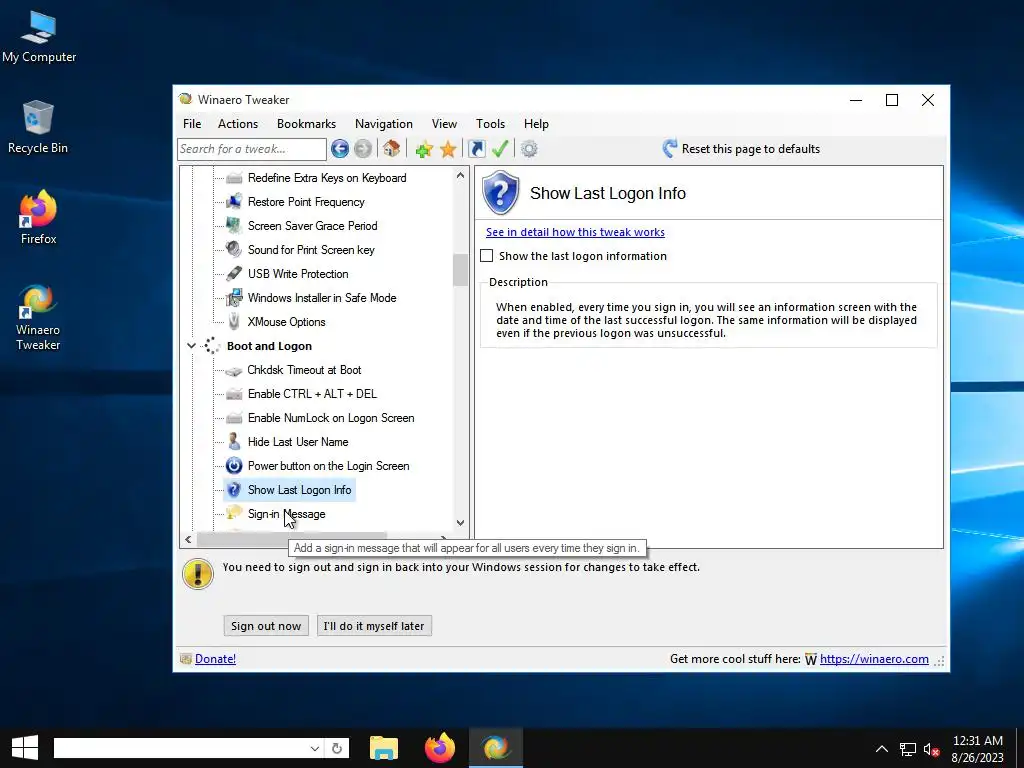This screenshot has height=768, width=1024.
Task: Open the File menu
Action: (192, 124)
